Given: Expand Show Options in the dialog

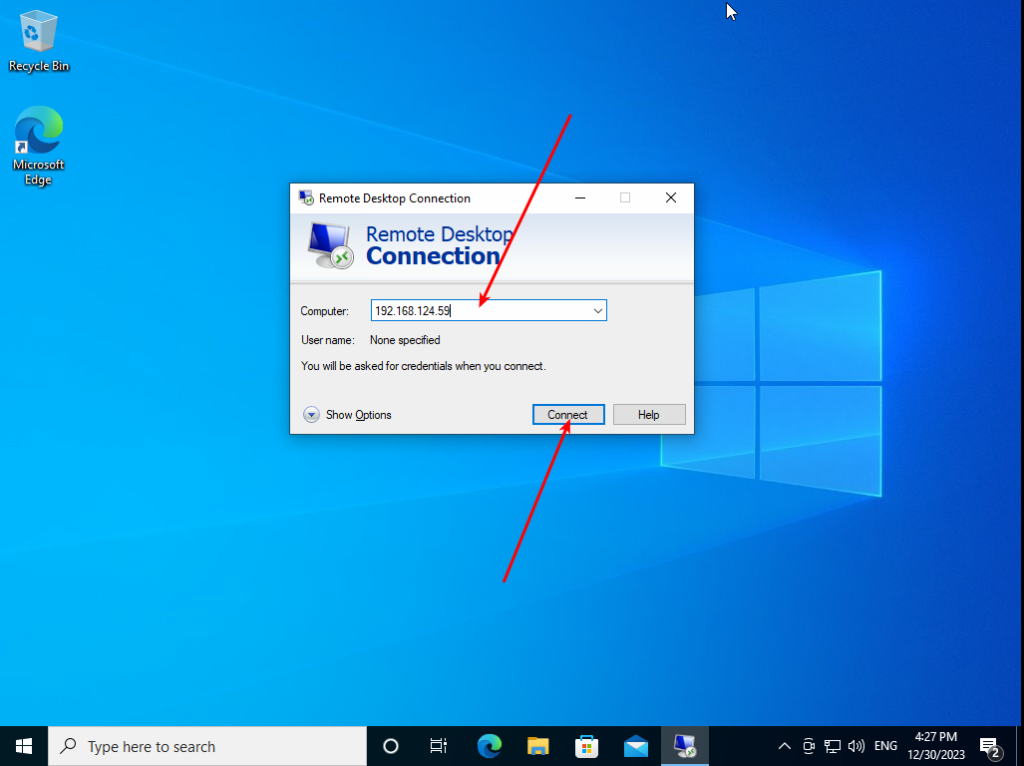Looking at the screenshot, I should coord(347,415).
